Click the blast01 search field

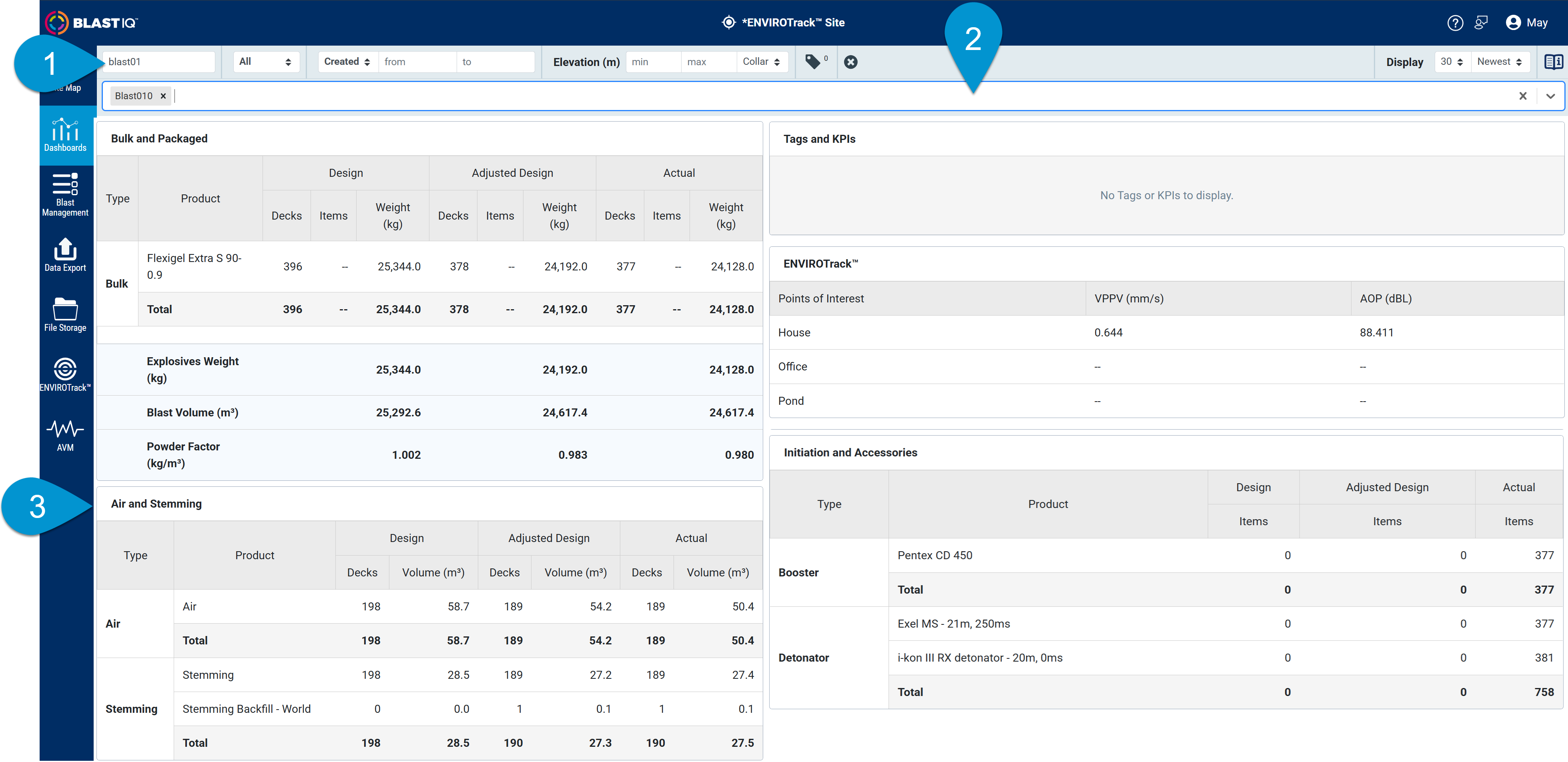pyautogui.click(x=159, y=62)
